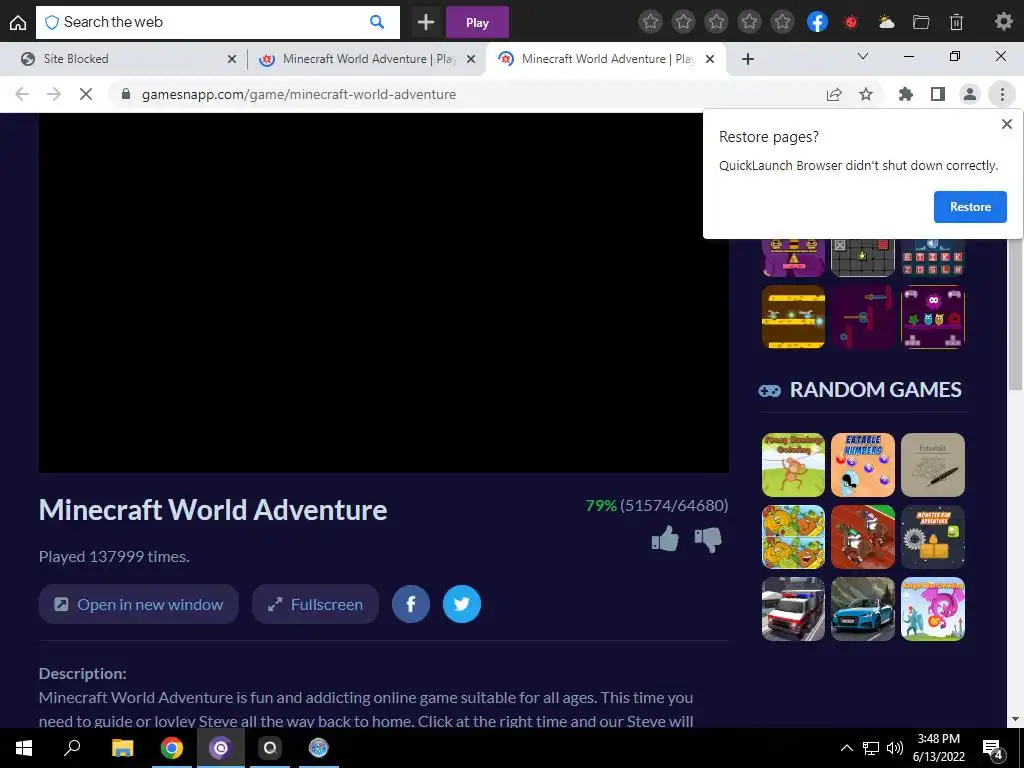Screen dimensions: 1024x768
Task: Open the extensions puzzle icon
Action: pyautogui.click(x=906, y=94)
